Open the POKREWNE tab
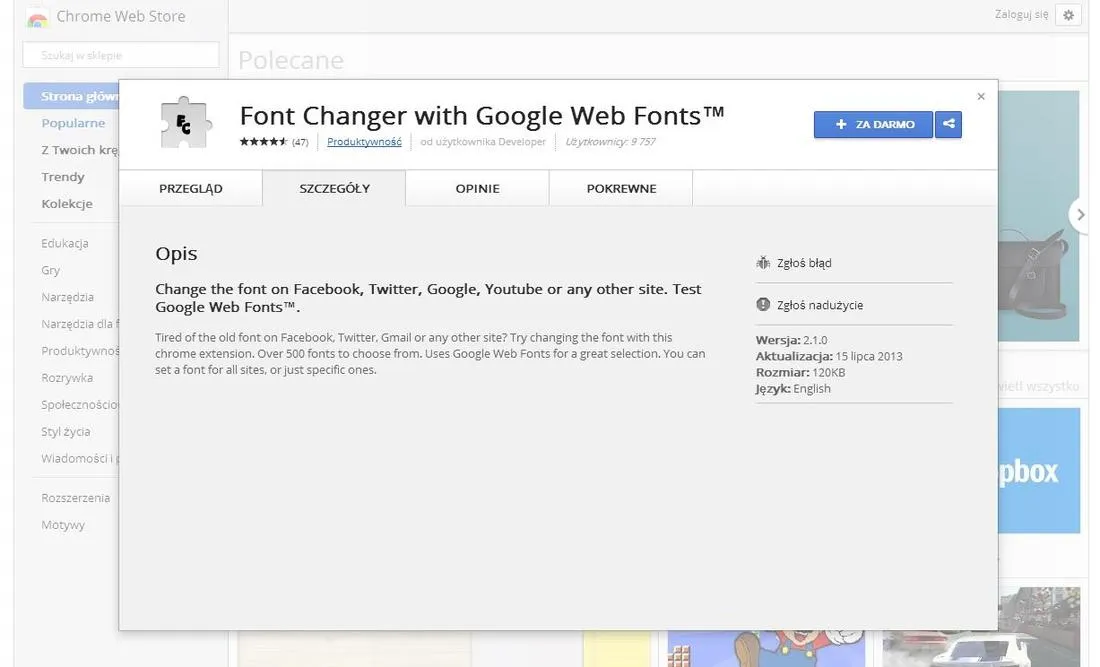This screenshot has width=1100, height=667. pos(620,187)
